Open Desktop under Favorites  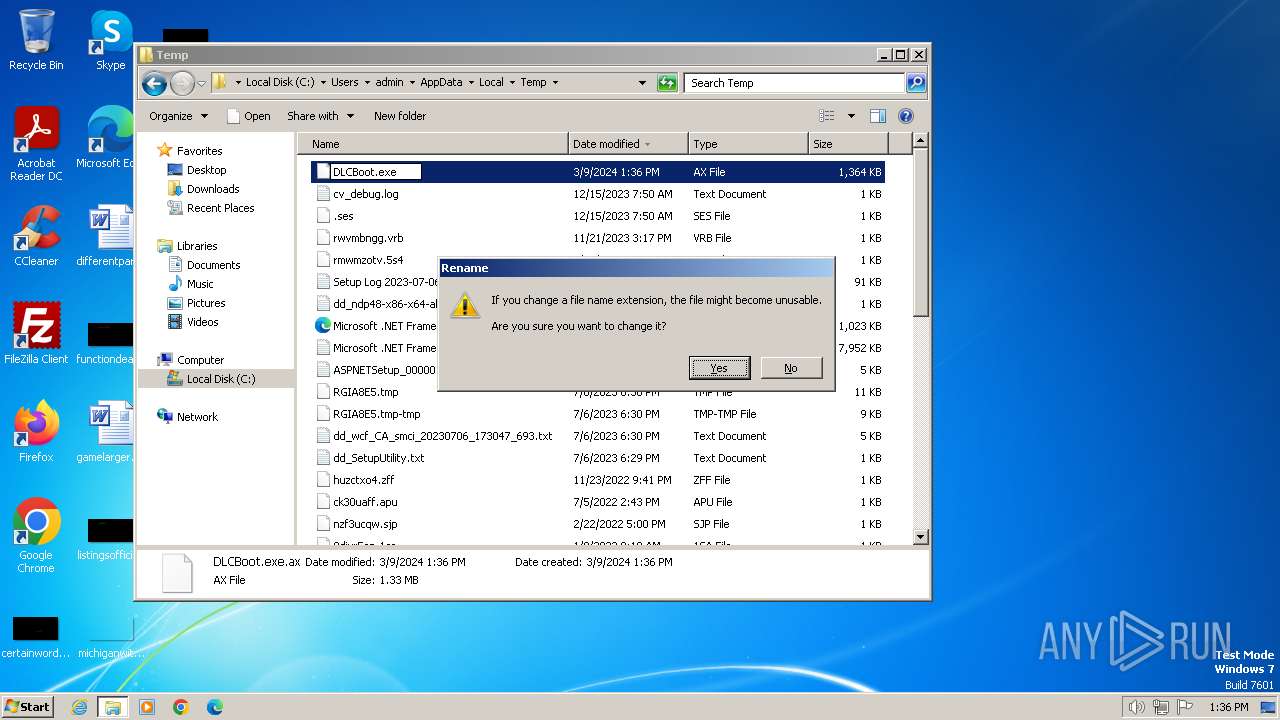tap(206, 170)
